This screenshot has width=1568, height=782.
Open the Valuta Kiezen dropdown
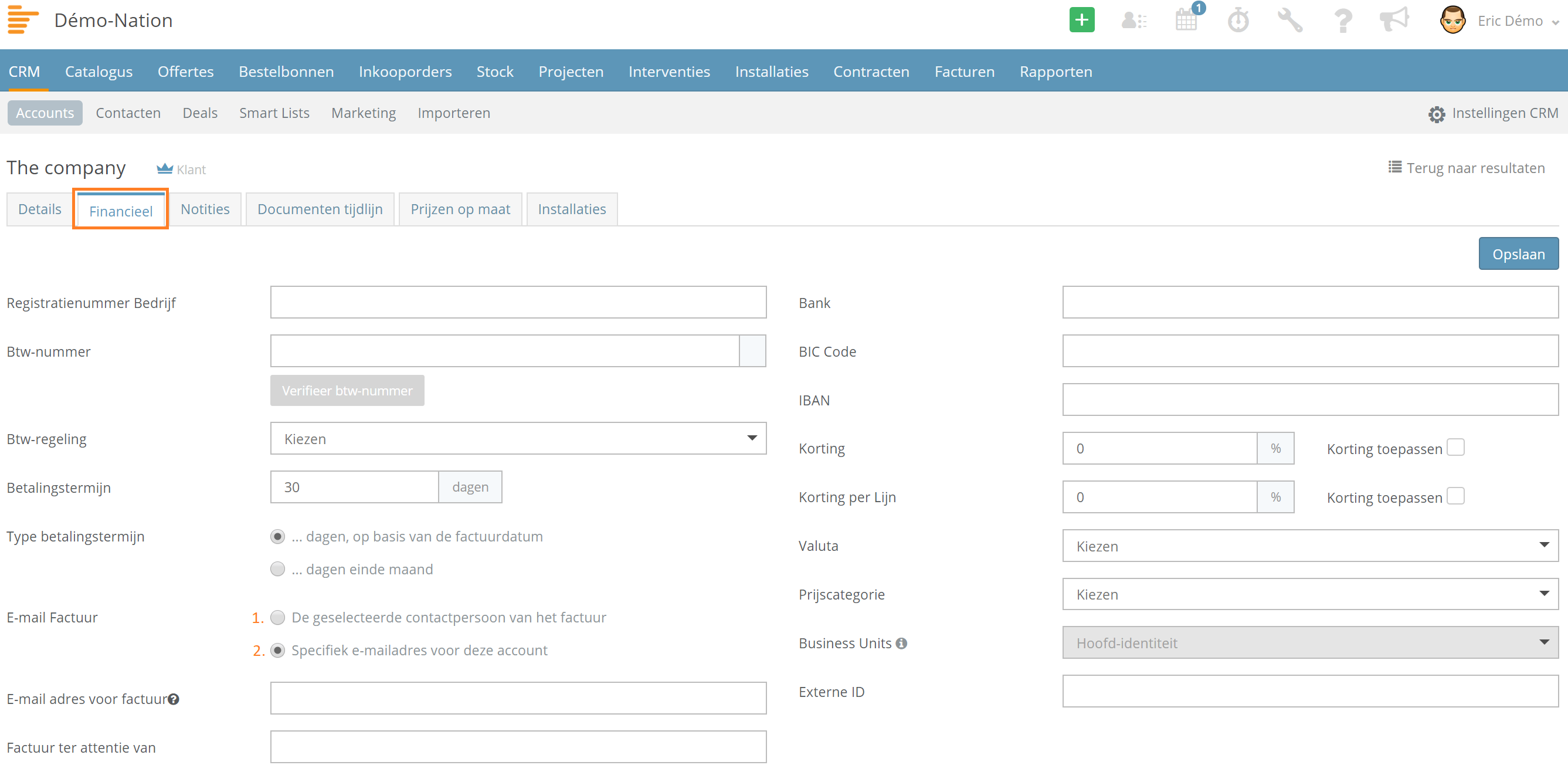click(1310, 546)
